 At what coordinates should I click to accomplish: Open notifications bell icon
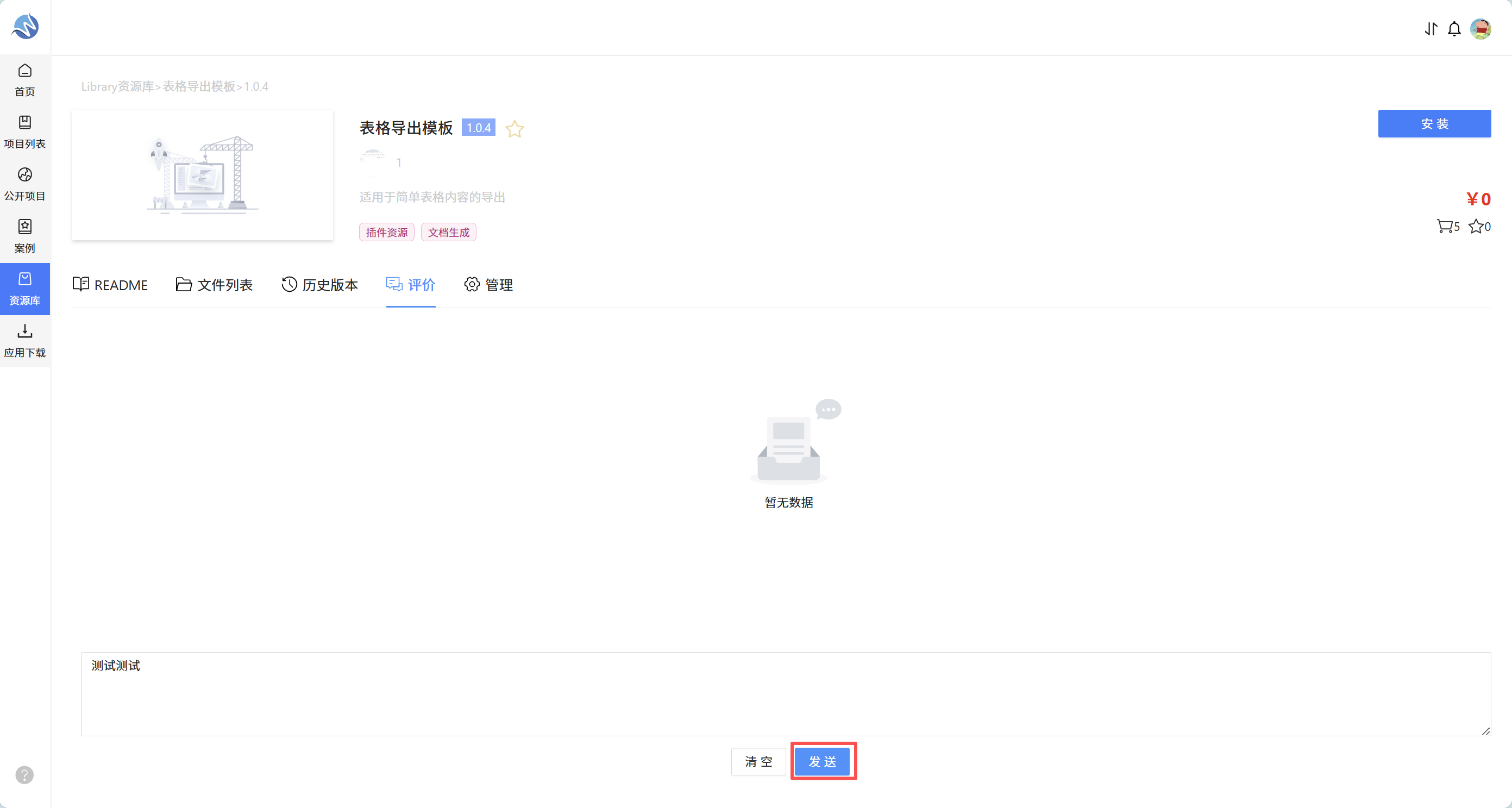pos(1454,29)
